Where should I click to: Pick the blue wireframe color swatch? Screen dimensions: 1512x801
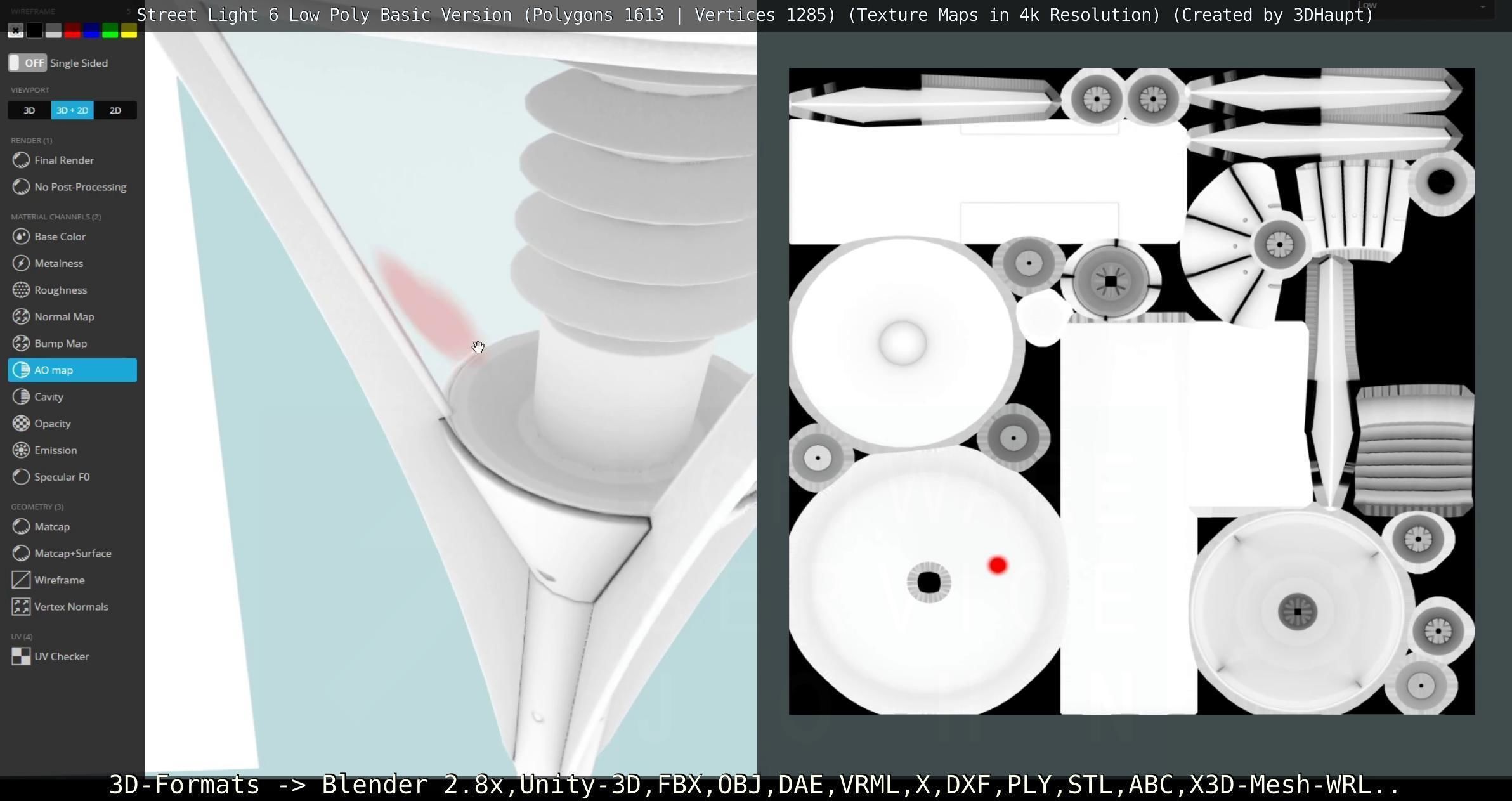point(91,30)
